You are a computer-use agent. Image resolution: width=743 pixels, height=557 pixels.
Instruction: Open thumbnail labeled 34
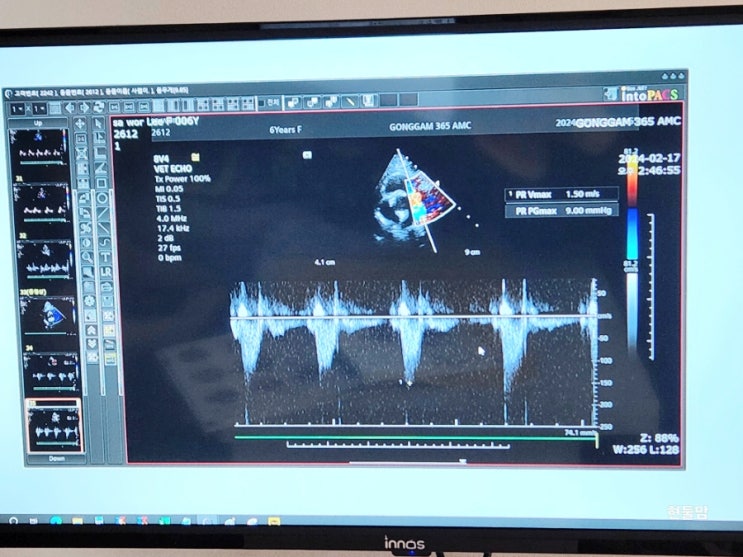coord(51,373)
